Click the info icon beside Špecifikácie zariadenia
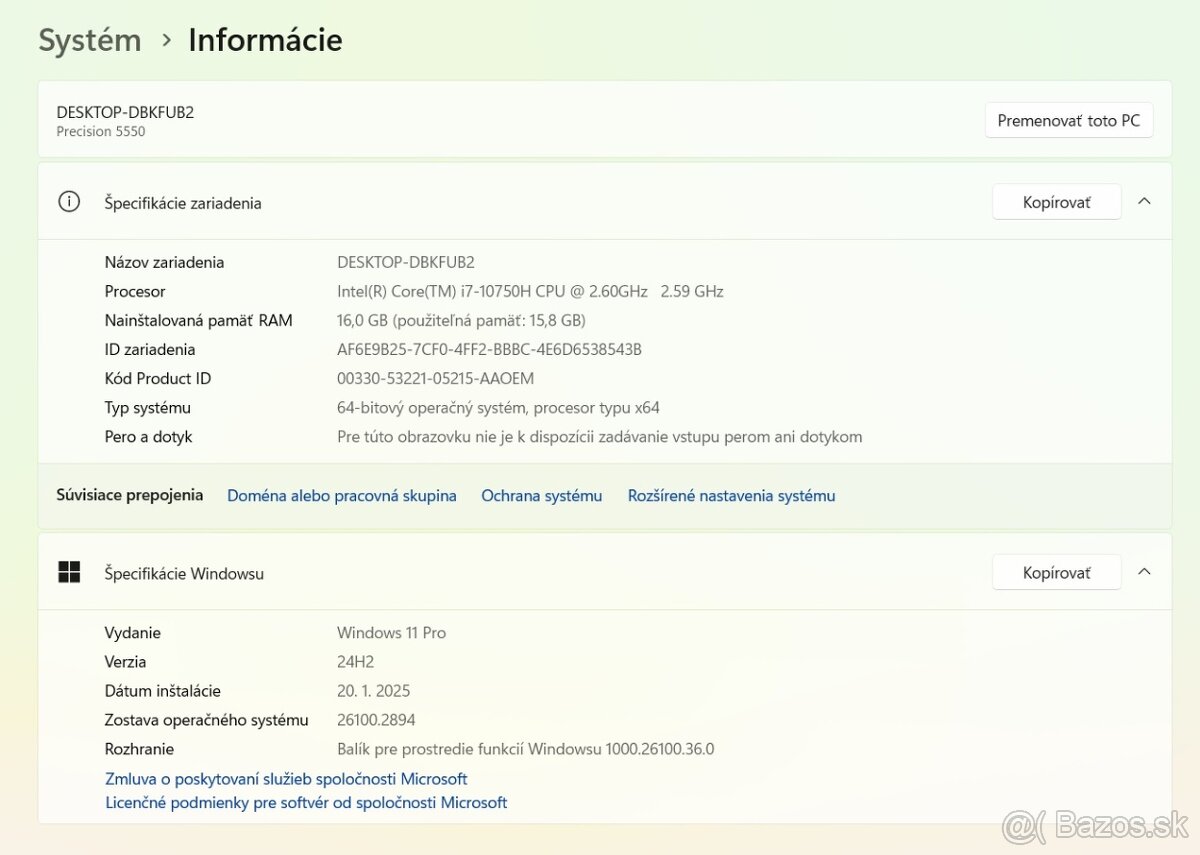Image resolution: width=1200 pixels, height=855 pixels. [68, 200]
